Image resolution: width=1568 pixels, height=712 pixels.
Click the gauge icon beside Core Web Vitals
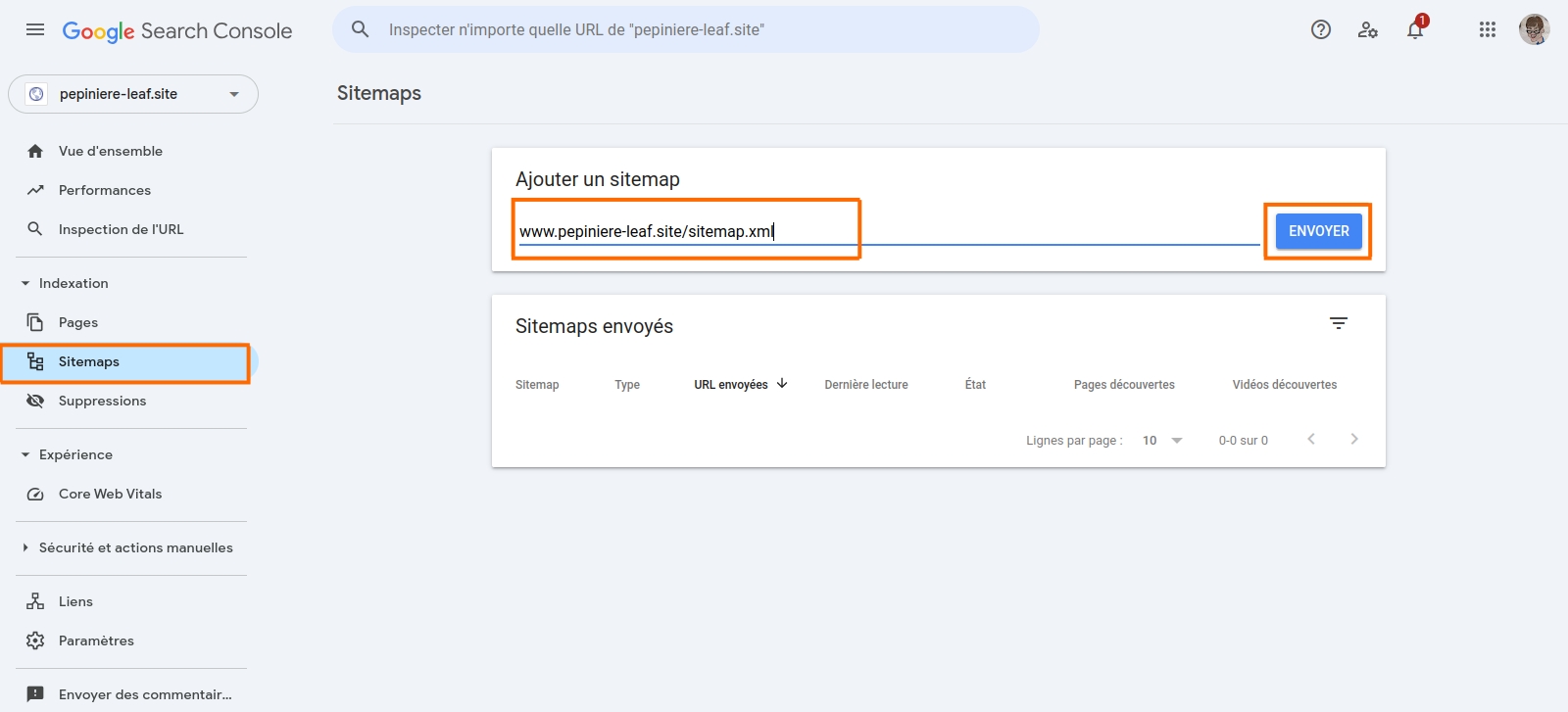[35, 494]
